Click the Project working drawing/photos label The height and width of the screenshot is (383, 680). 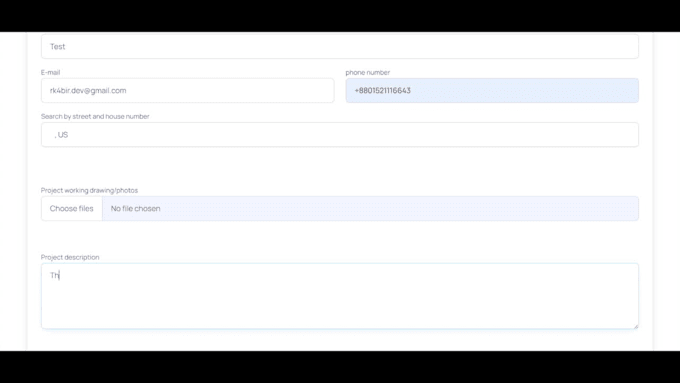pos(89,190)
